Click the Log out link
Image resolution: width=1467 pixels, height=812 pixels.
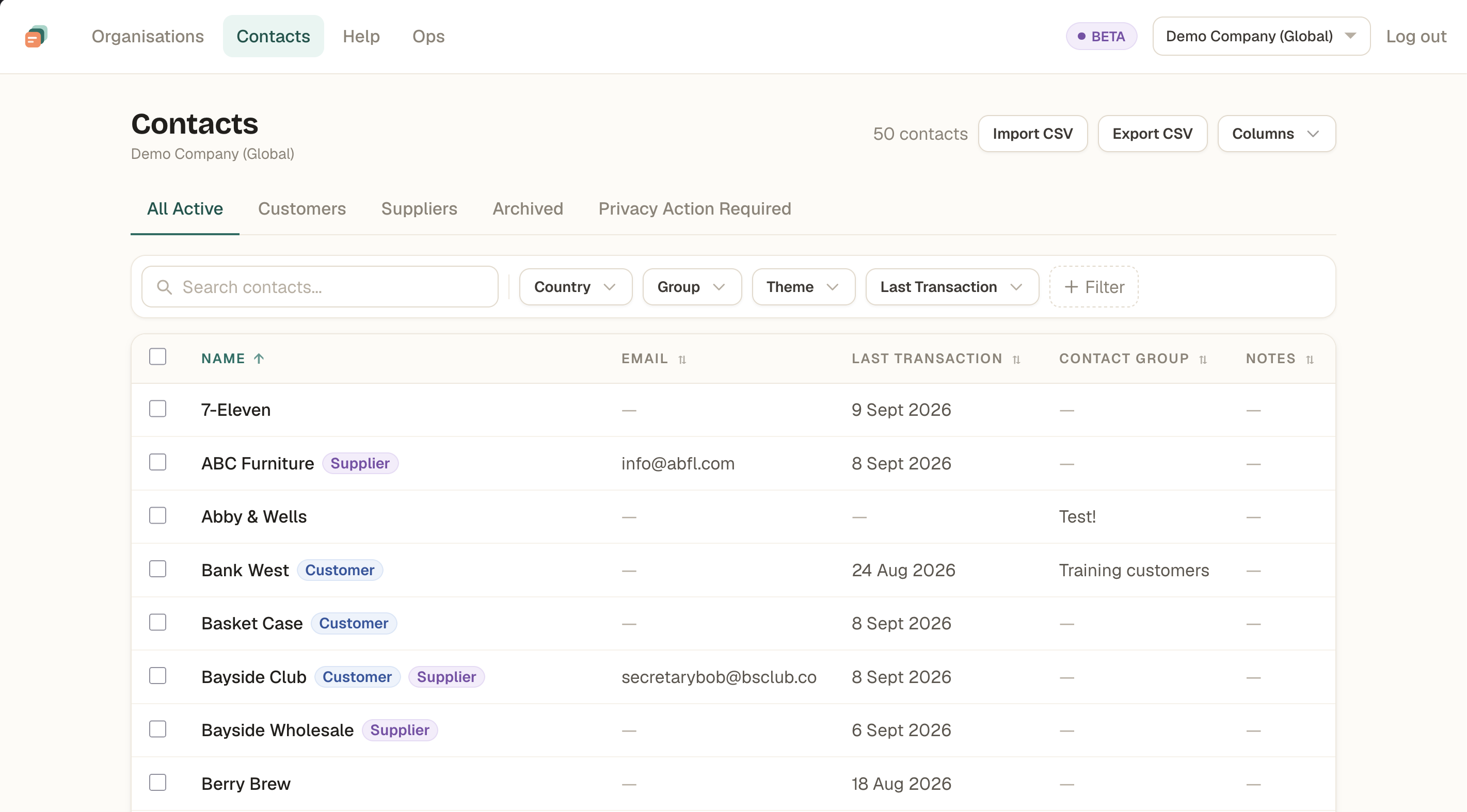1416,37
